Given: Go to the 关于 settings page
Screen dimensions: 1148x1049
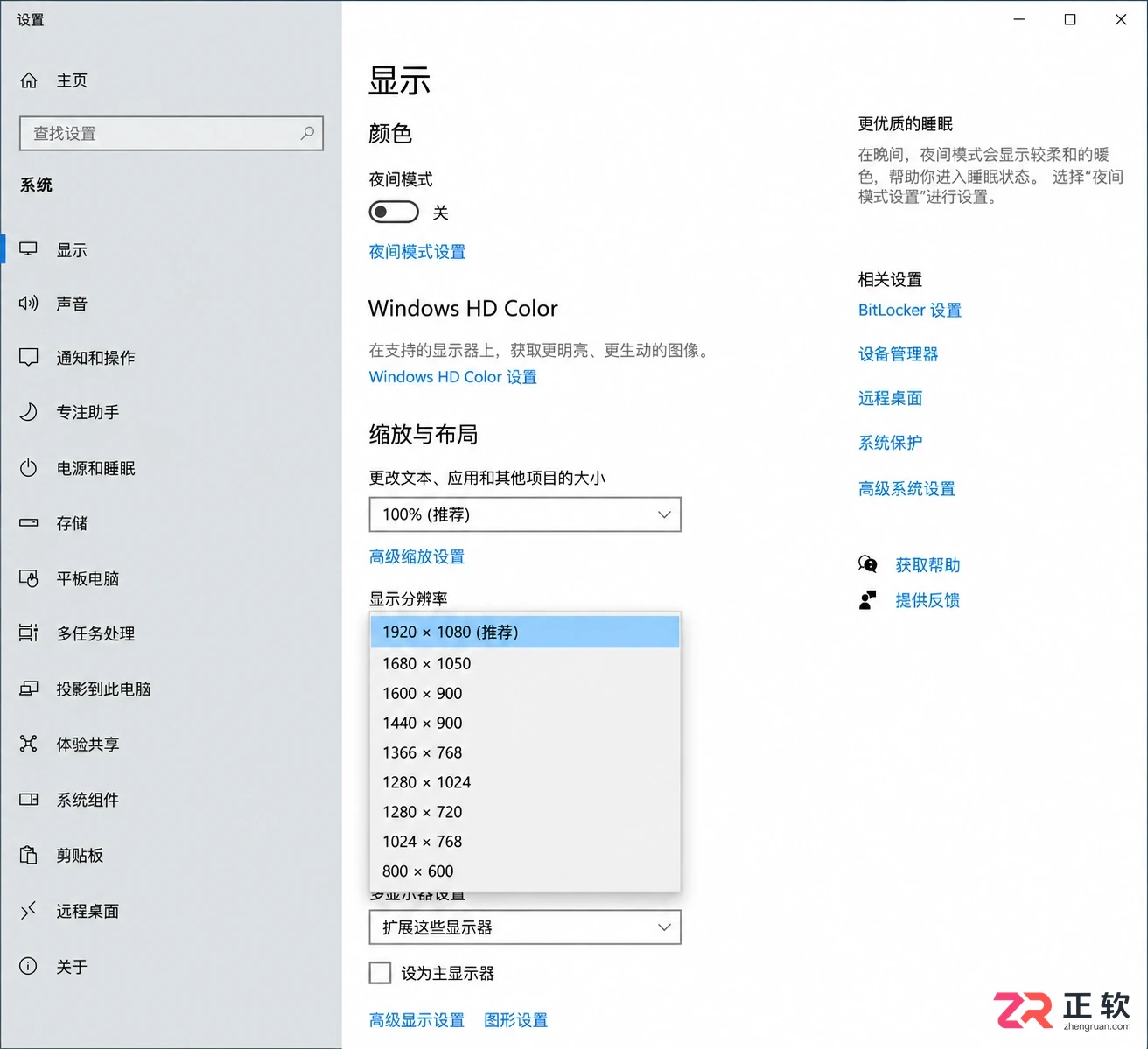Looking at the screenshot, I should pos(171,966).
